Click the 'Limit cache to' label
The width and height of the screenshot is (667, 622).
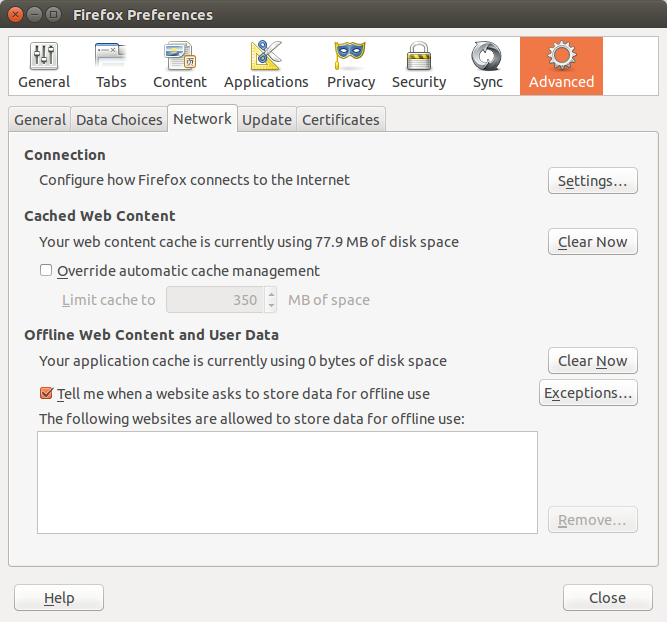[108, 300]
